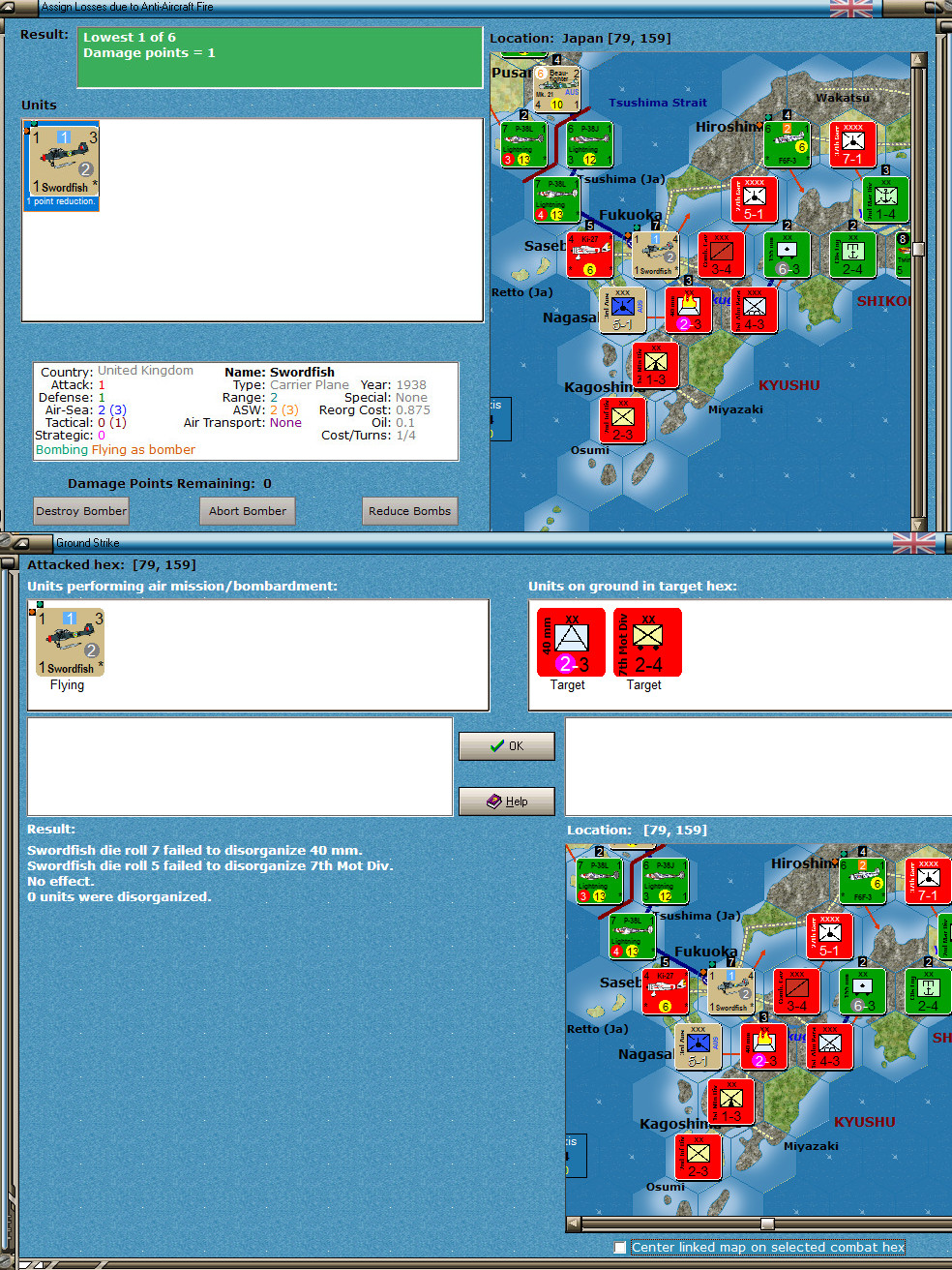Click thumb of Ground Strike map horizontal scrollbar
Screen dimensions: 952x1270
click(767, 1224)
